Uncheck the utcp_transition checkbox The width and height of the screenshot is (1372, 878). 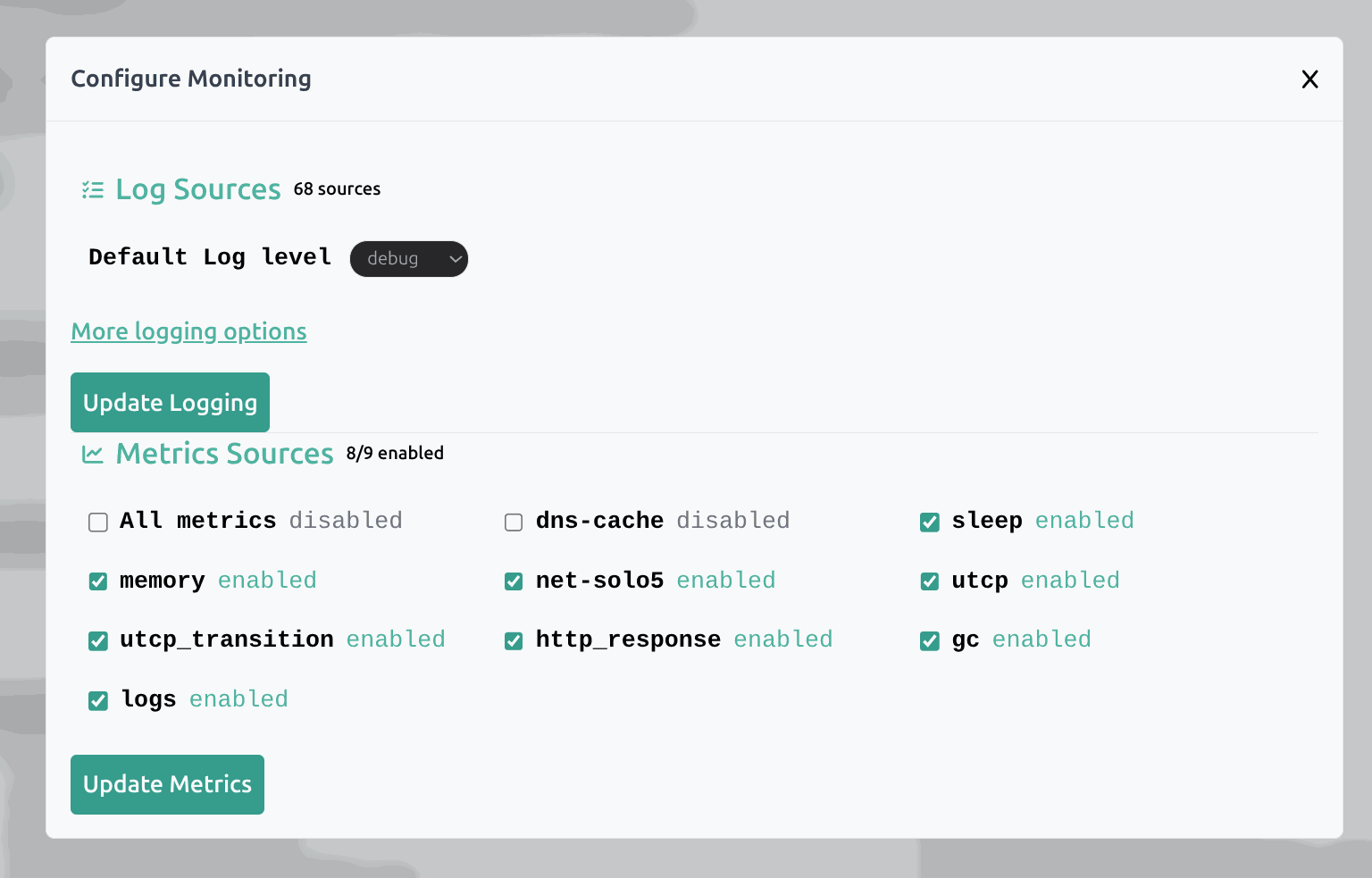(98, 641)
